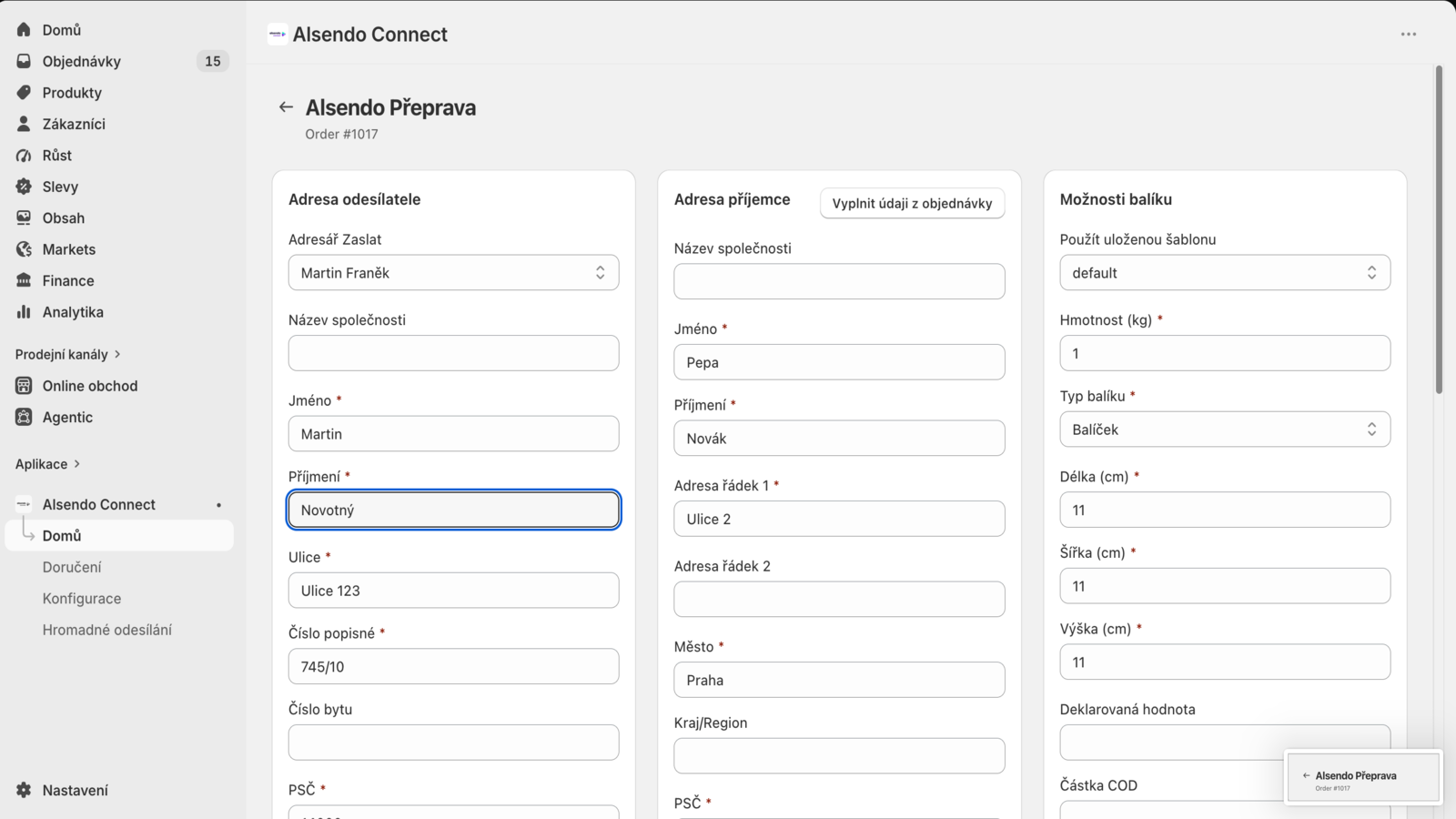The height and width of the screenshot is (819, 1456).
Task: Click the Ulice field with Ulice 123
Action: [x=453, y=591]
